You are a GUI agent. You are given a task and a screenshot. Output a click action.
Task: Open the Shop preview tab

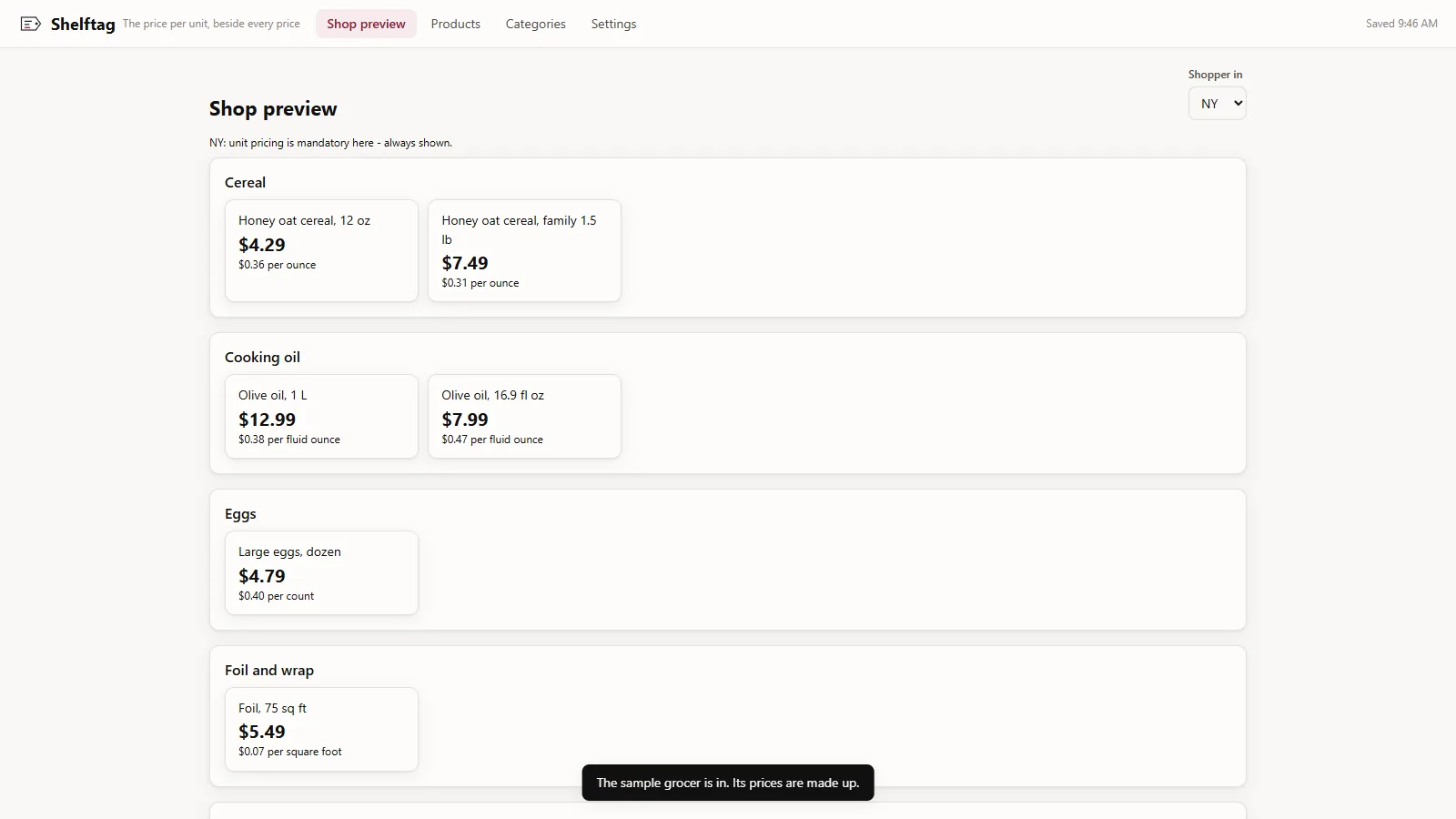point(366,24)
